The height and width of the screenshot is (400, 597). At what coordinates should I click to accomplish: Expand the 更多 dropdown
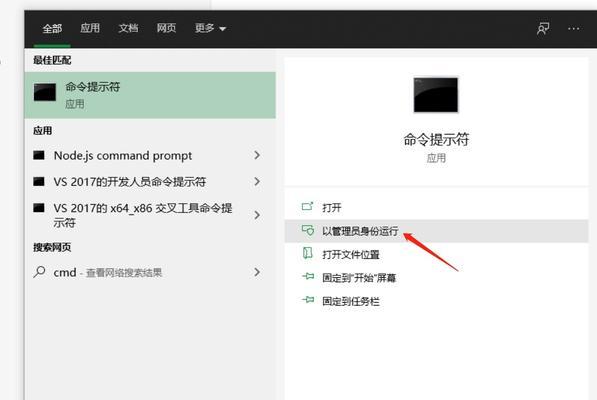coord(210,28)
